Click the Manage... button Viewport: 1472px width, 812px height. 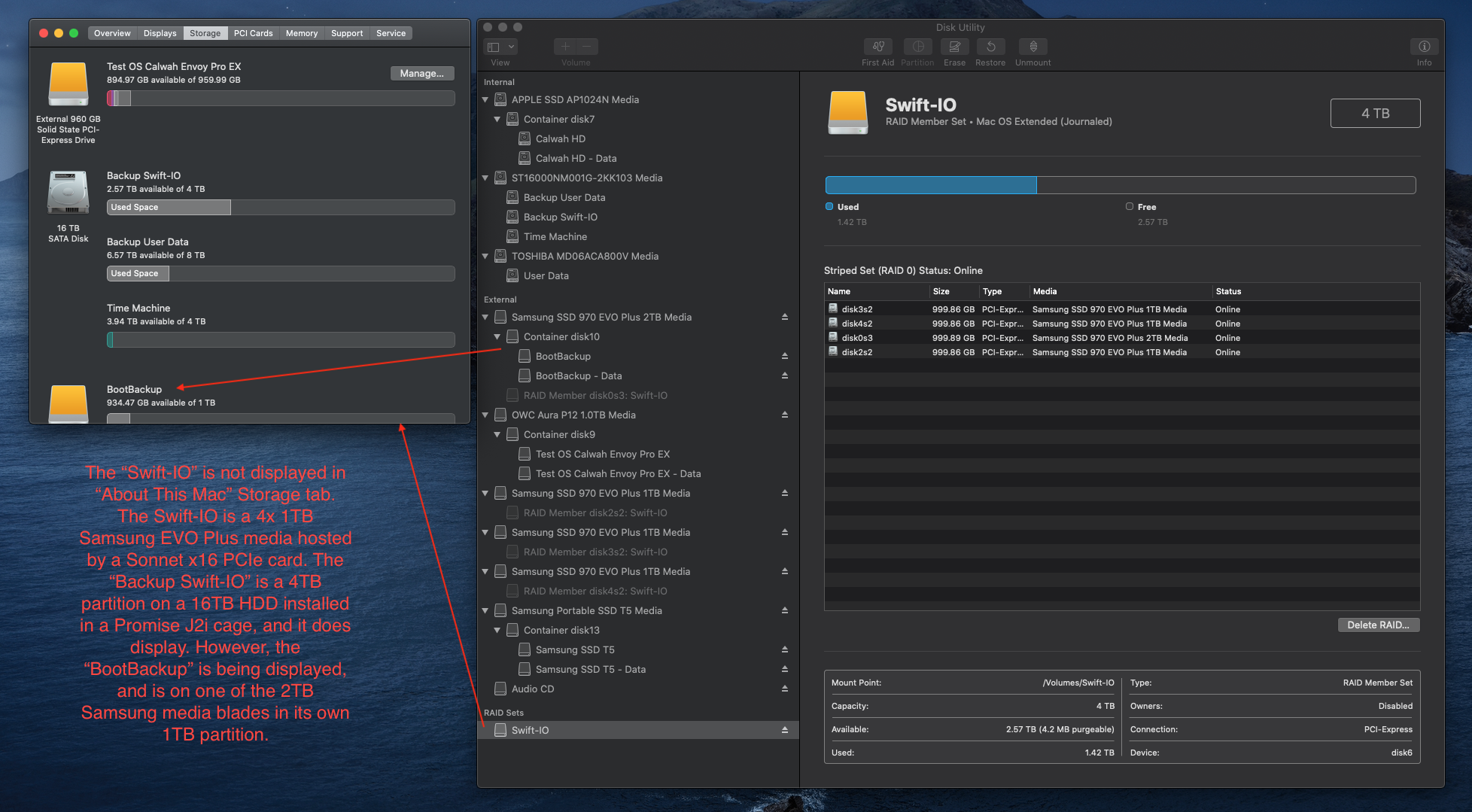click(x=421, y=73)
